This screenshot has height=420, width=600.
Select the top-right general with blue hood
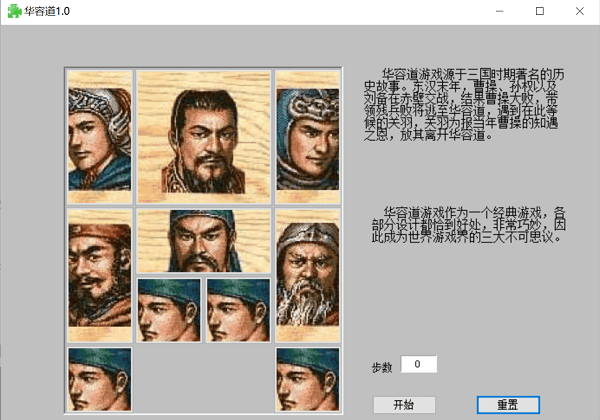pos(308,137)
